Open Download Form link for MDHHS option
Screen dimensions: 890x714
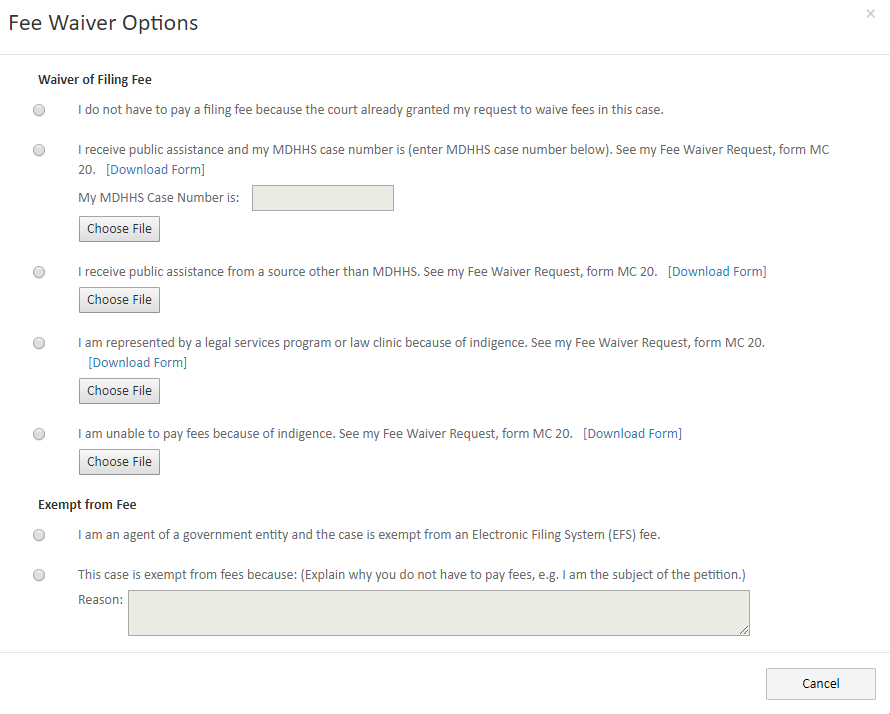tap(155, 170)
